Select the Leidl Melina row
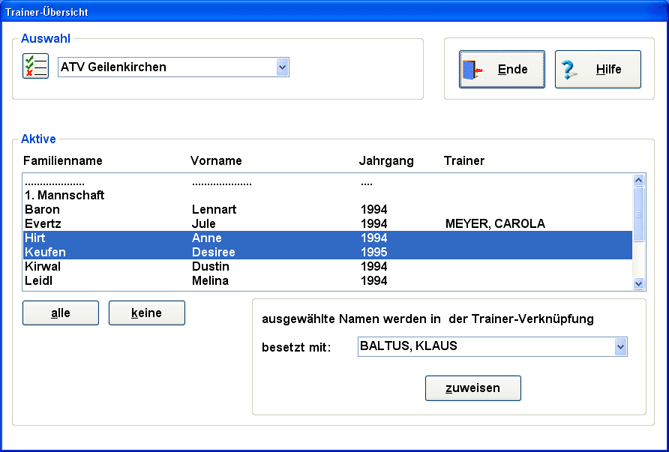The height and width of the screenshot is (452, 669). (200, 281)
